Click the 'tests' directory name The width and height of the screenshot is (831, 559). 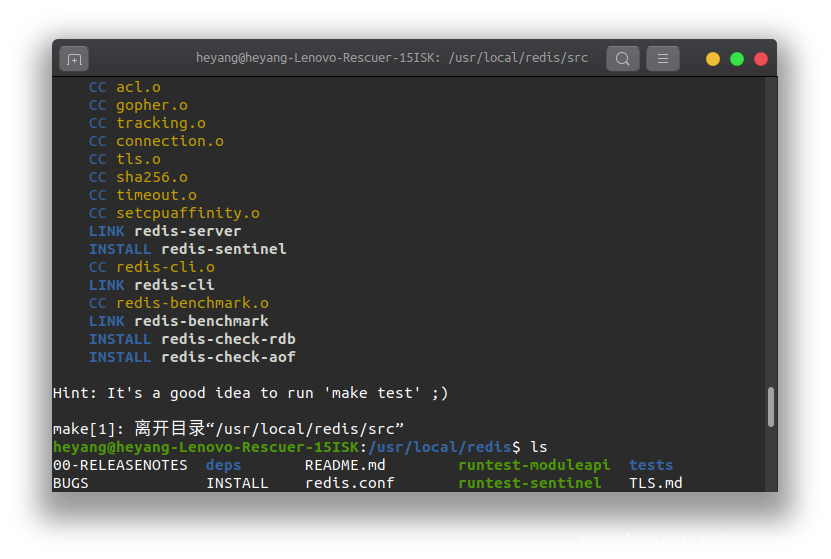coord(651,465)
